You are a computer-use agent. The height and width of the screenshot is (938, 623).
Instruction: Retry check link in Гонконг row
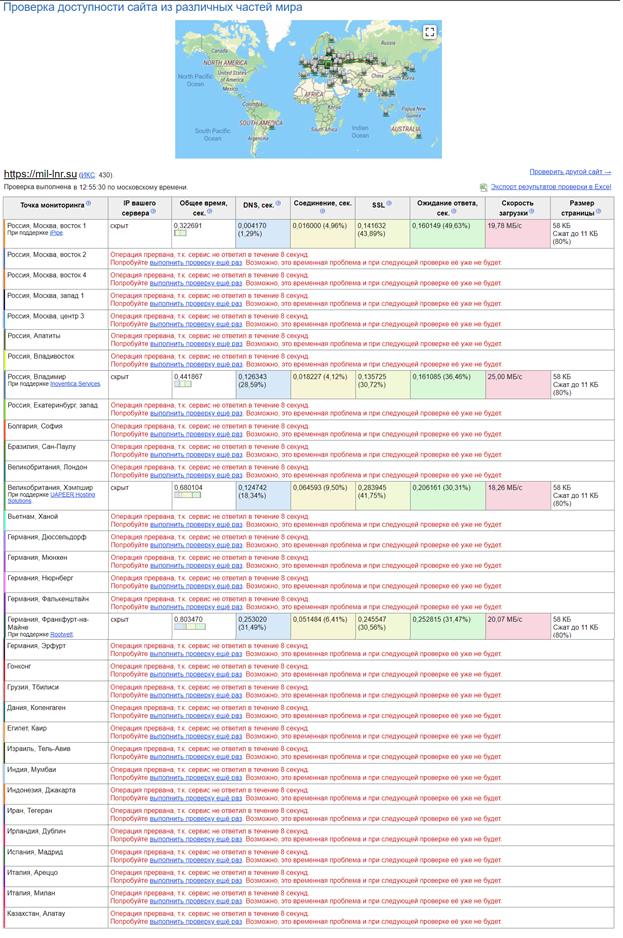pos(196,674)
